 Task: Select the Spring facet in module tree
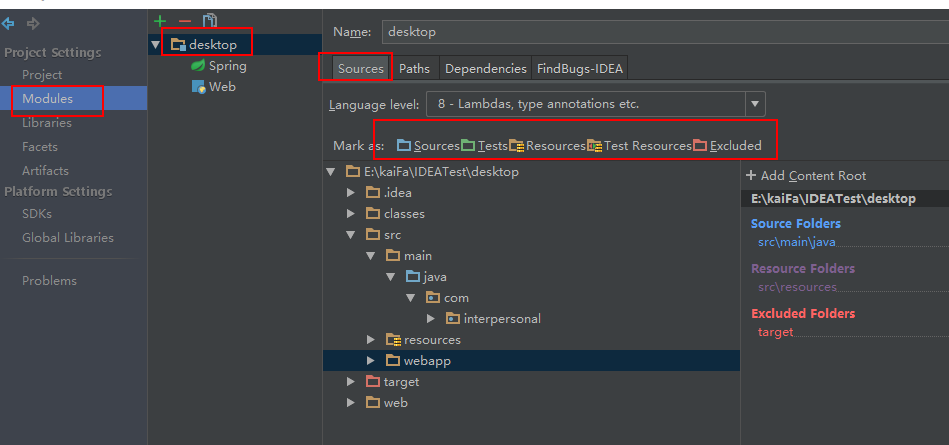[228, 65]
